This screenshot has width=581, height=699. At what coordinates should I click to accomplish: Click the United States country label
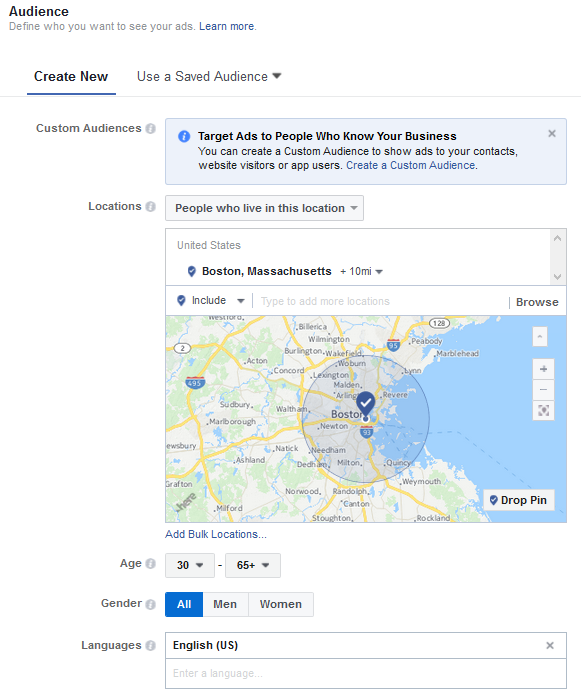[209, 245]
